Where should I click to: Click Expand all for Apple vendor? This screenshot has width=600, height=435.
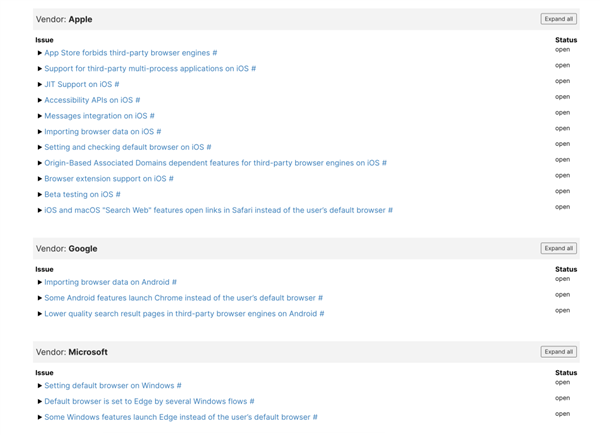point(558,19)
